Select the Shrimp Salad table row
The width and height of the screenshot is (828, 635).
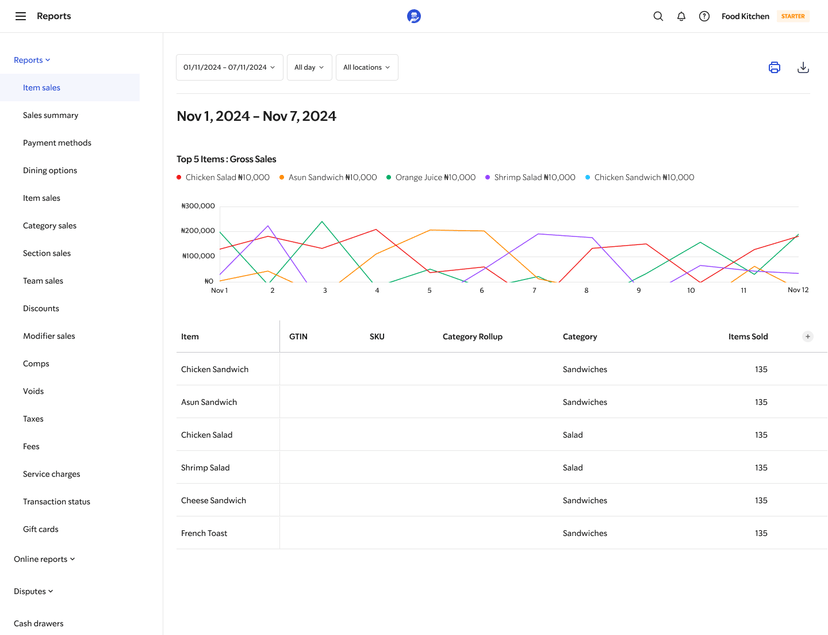click(502, 468)
